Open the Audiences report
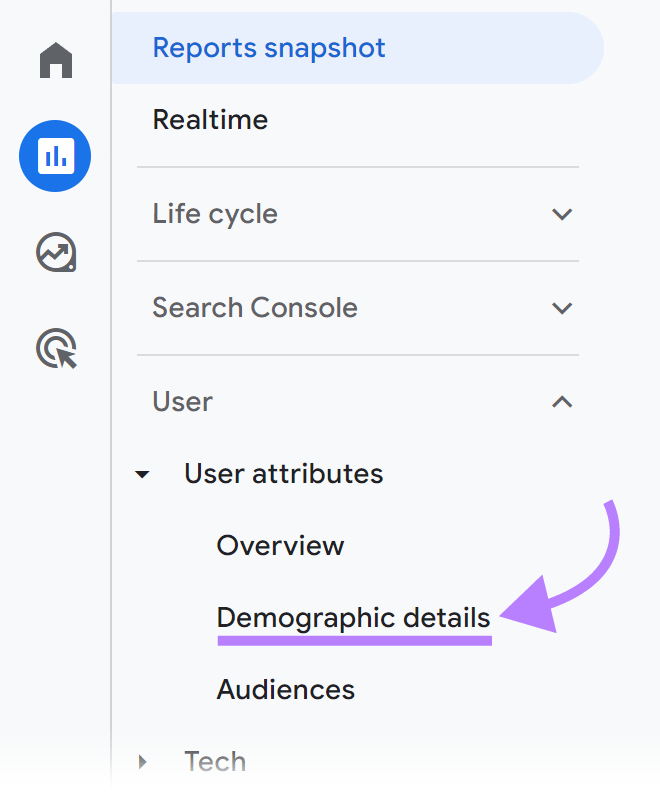The height and width of the screenshot is (792, 660). coord(285,690)
